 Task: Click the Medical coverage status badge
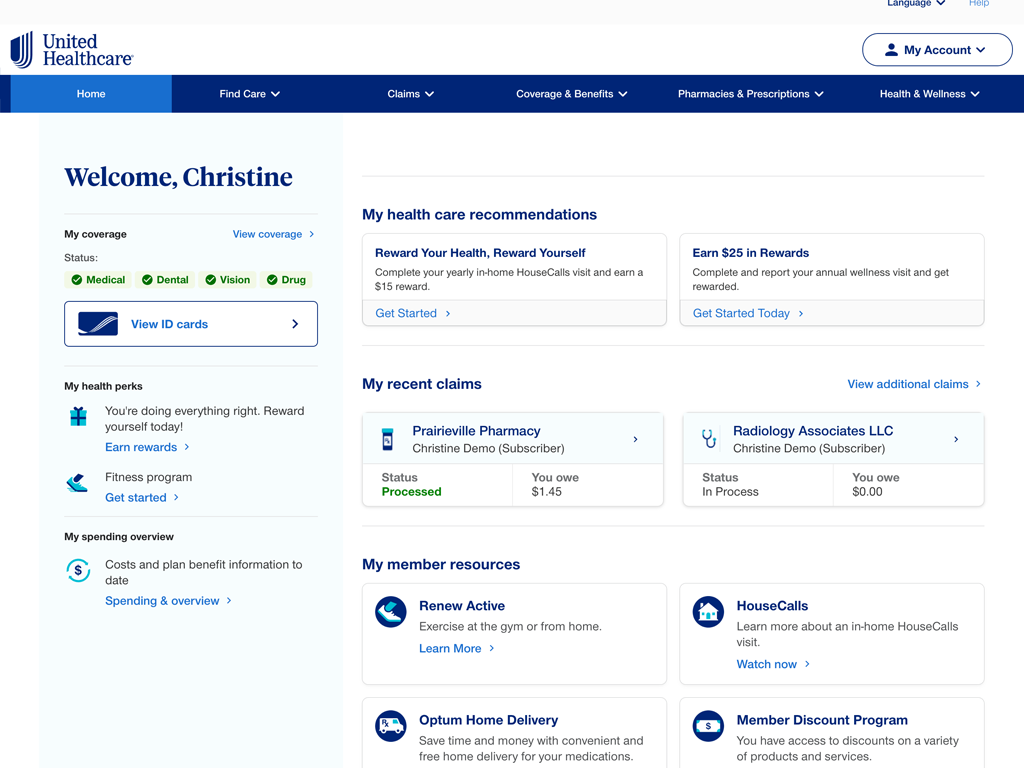click(98, 280)
